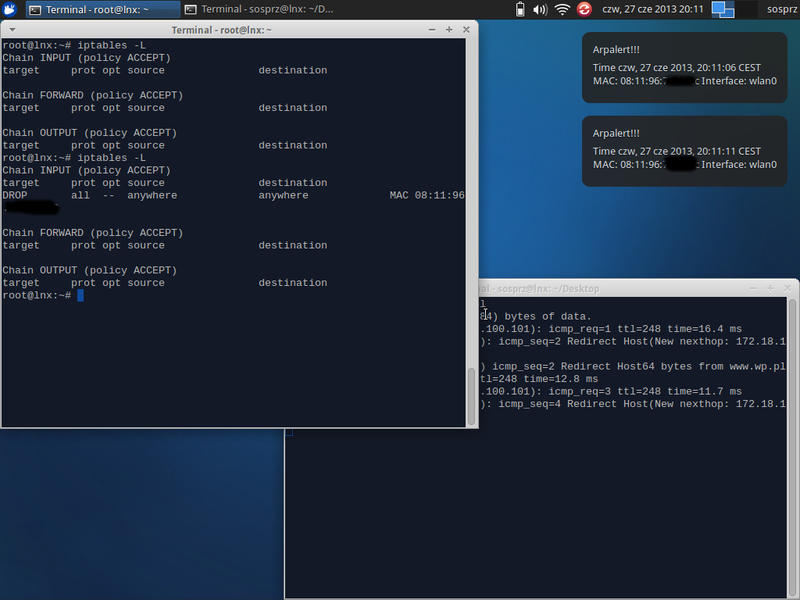Open window menu arrow of root terminal
Image resolution: width=800 pixels, height=600 pixels.
click(12, 30)
